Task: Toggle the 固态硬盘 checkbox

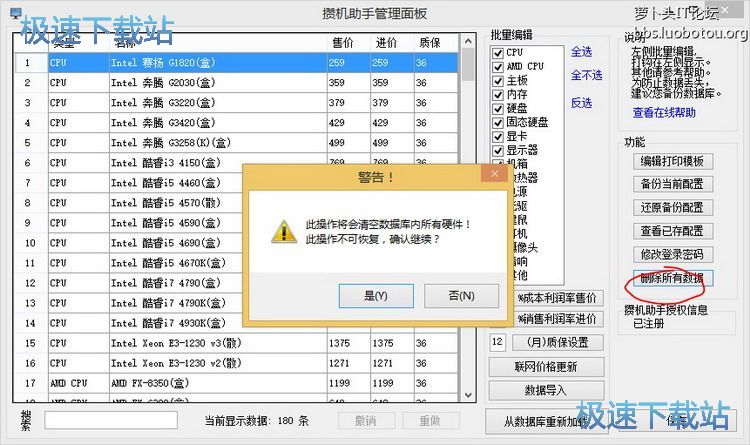Action: [498, 123]
